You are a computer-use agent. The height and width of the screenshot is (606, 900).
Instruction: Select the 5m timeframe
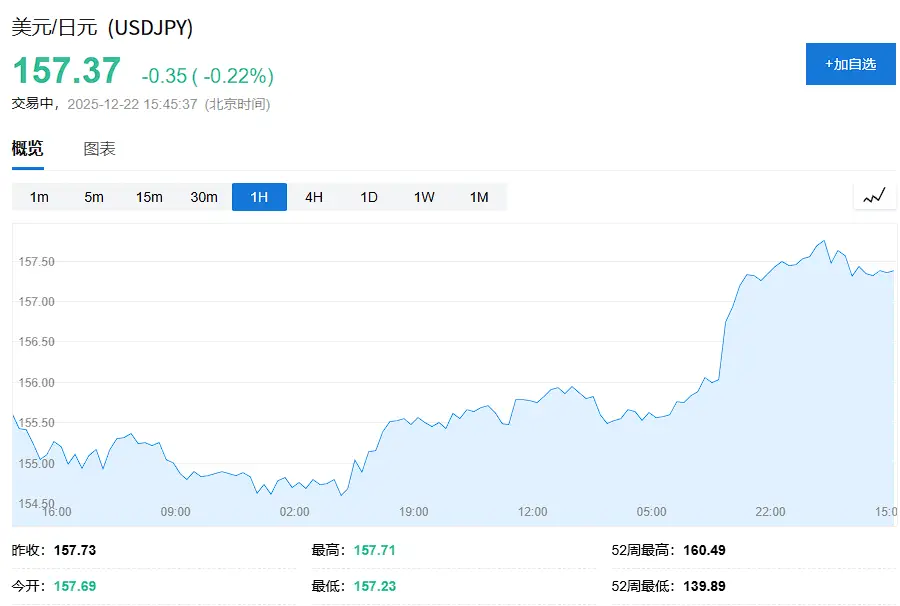(x=94, y=197)
